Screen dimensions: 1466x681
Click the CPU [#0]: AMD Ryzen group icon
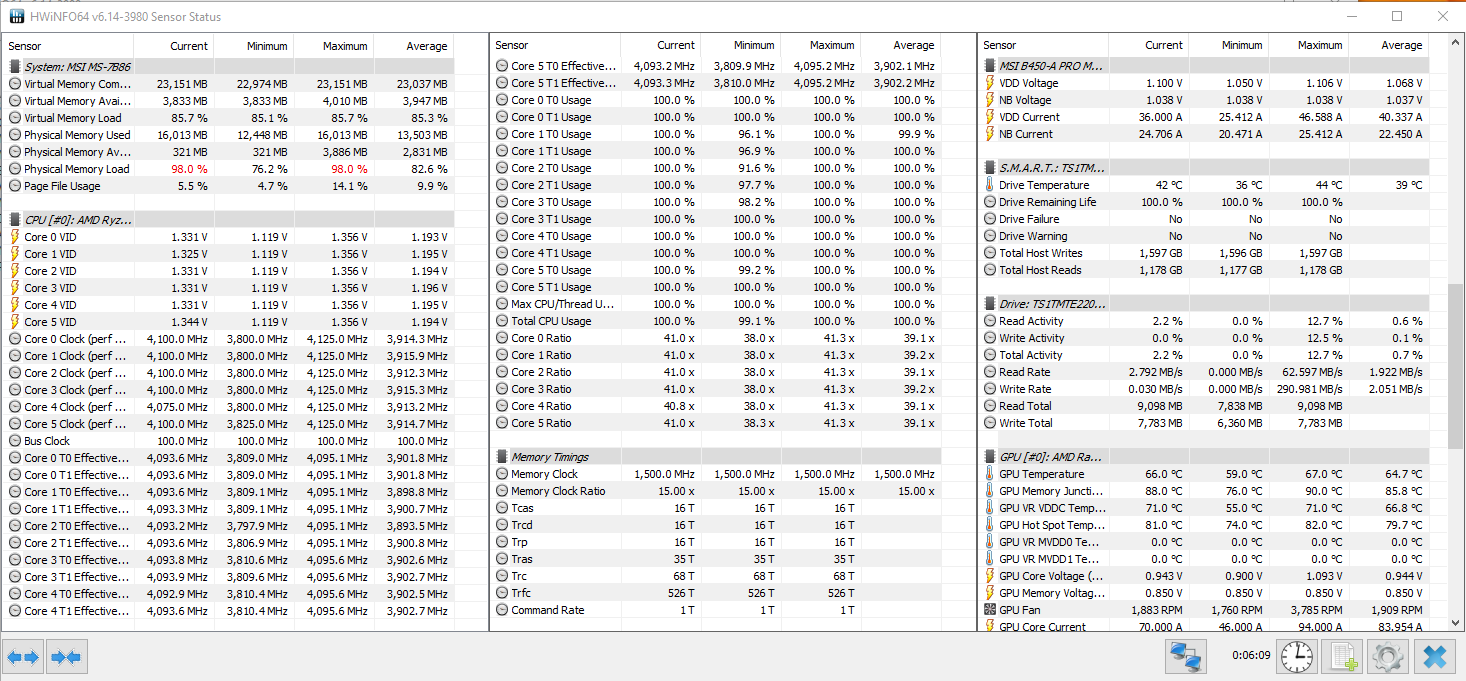15,220
